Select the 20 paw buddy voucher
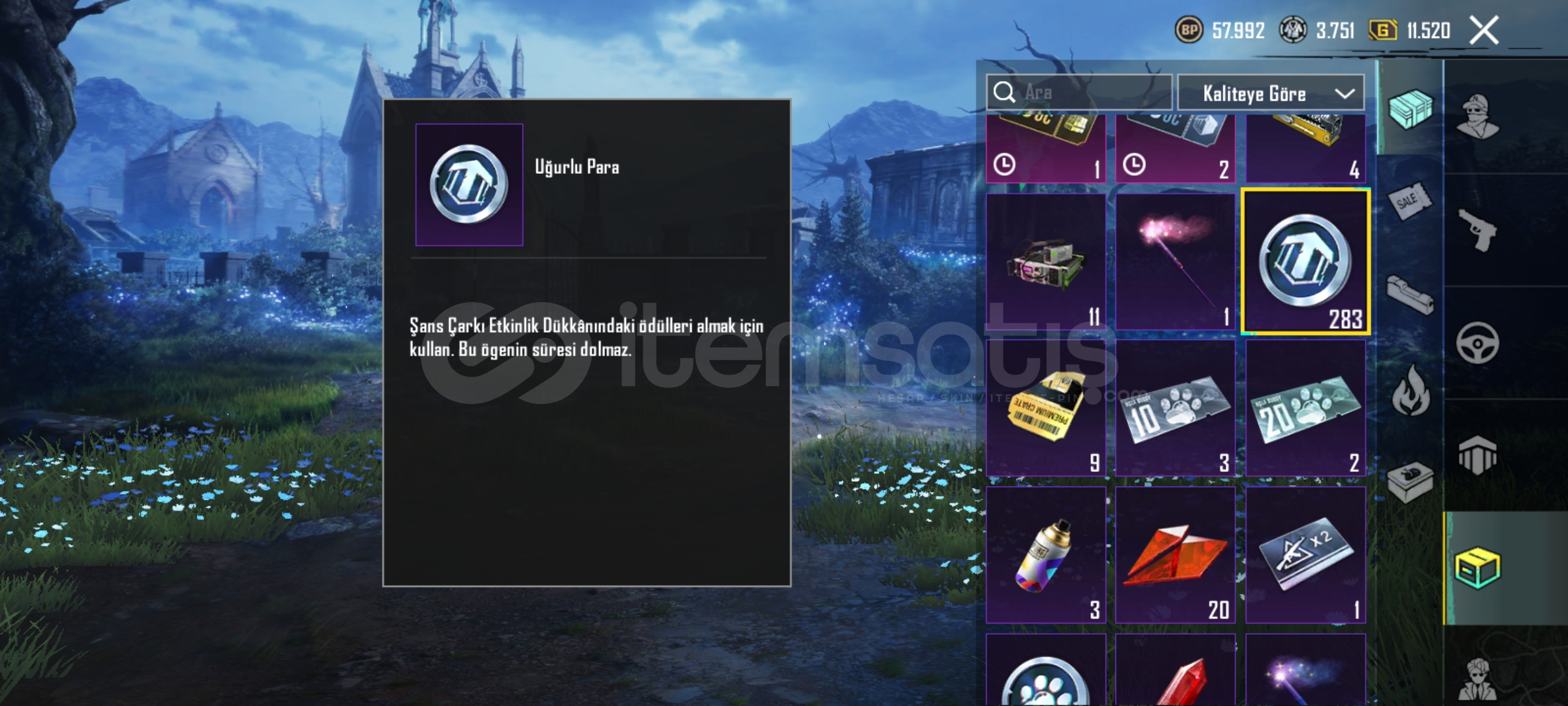This screenshot has width=1568, height=706. (1305, 407)
